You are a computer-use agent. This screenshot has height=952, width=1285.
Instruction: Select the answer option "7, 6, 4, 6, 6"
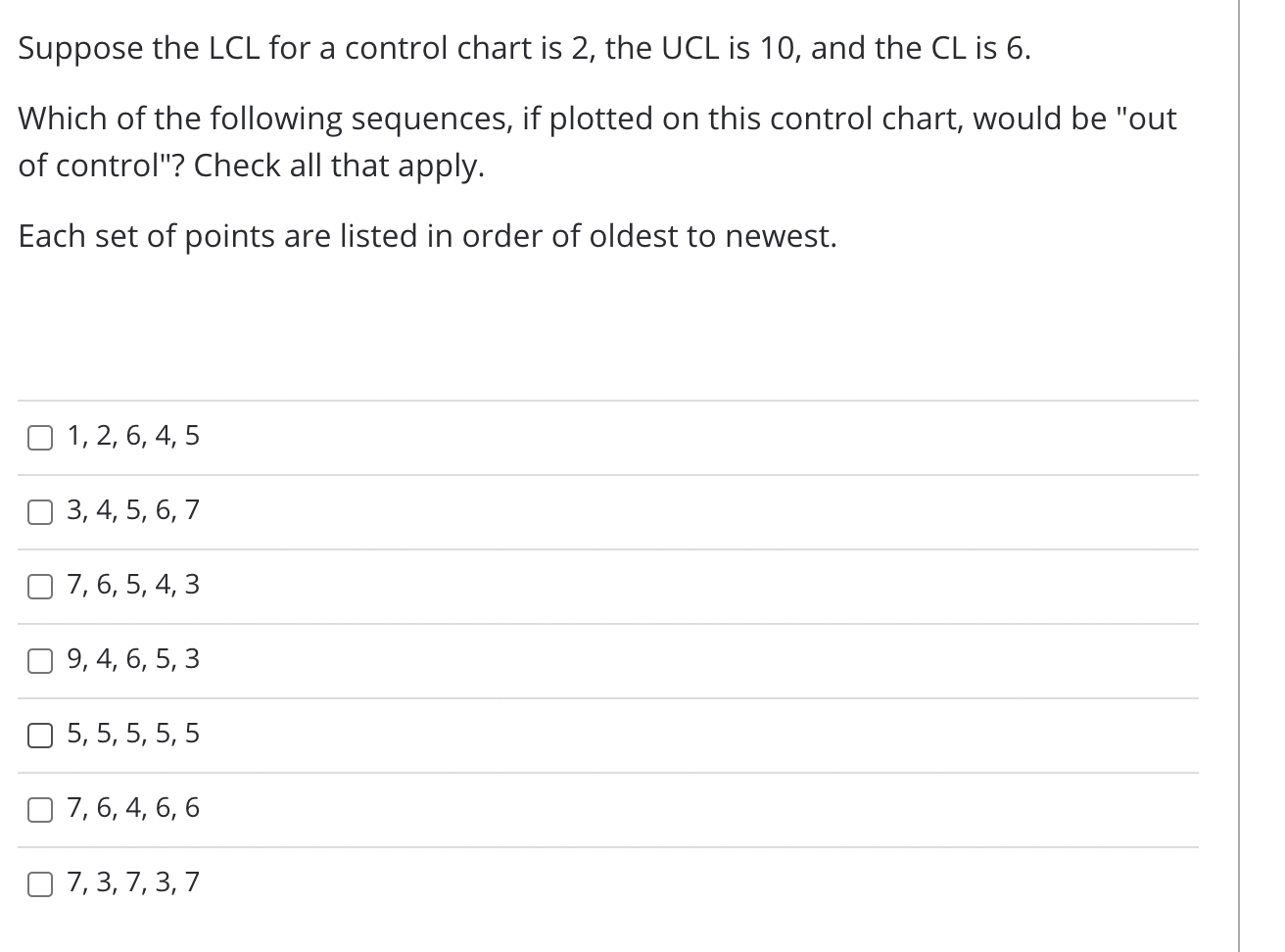[x=132, y=808]
